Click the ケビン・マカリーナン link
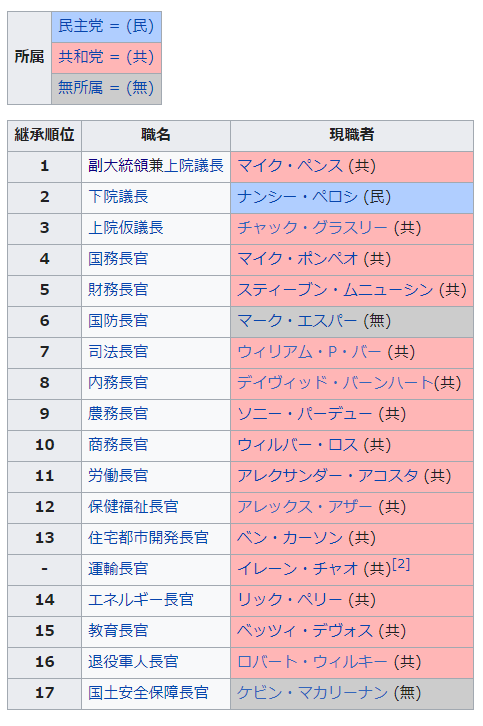Screen dimensions: 483x726 313,693
